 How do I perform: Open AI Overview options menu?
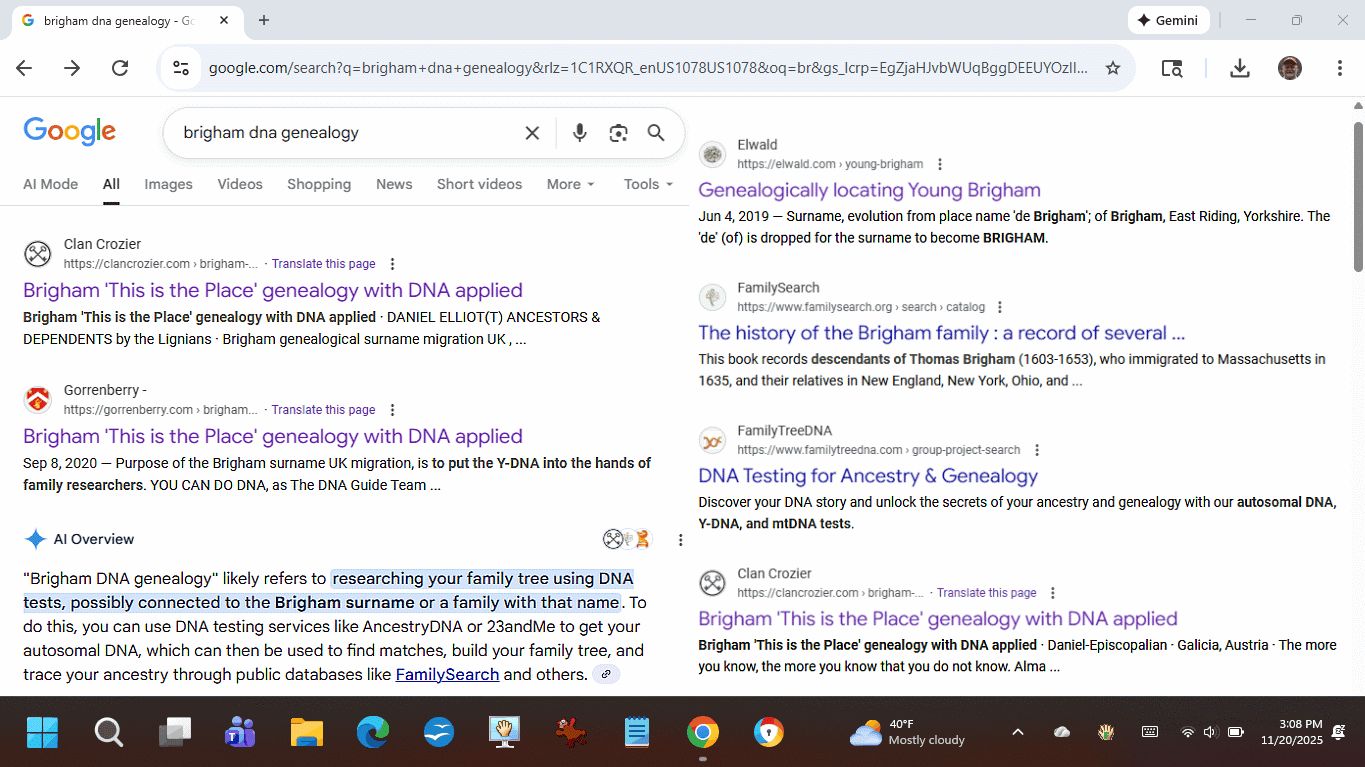680,540
